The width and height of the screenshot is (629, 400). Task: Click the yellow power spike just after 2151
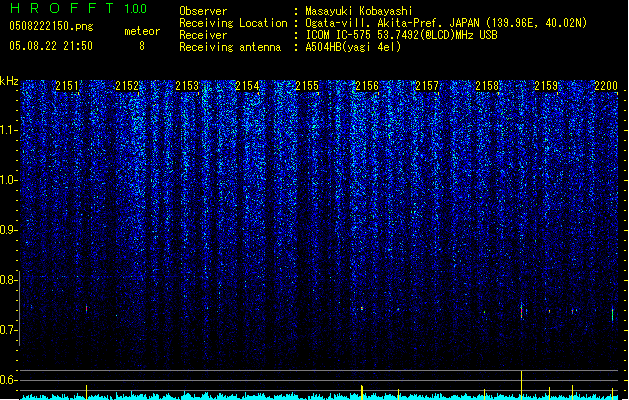tap(86, 392)
